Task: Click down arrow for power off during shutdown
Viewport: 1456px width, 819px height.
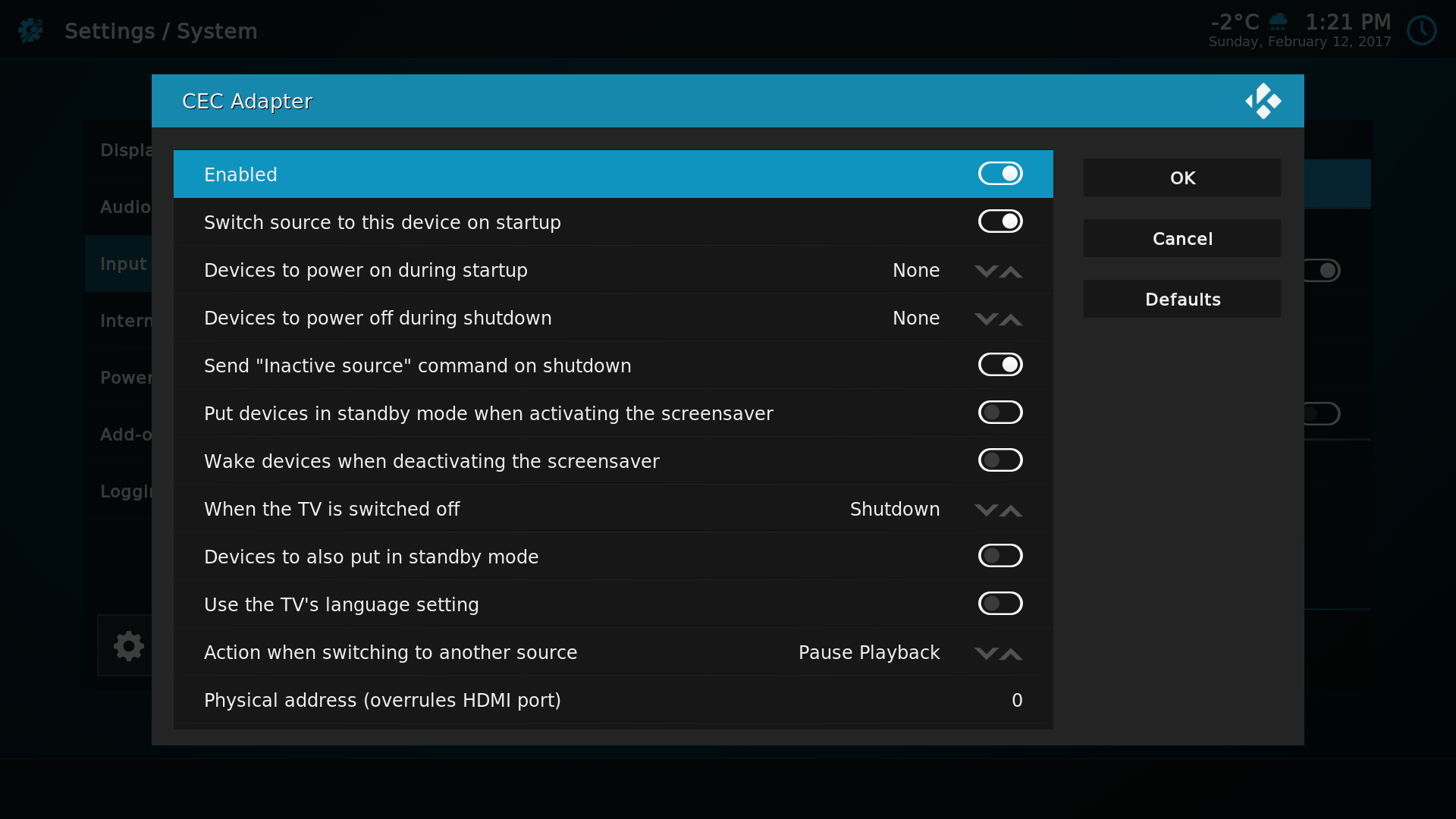Action: click(x=985, y=319)
